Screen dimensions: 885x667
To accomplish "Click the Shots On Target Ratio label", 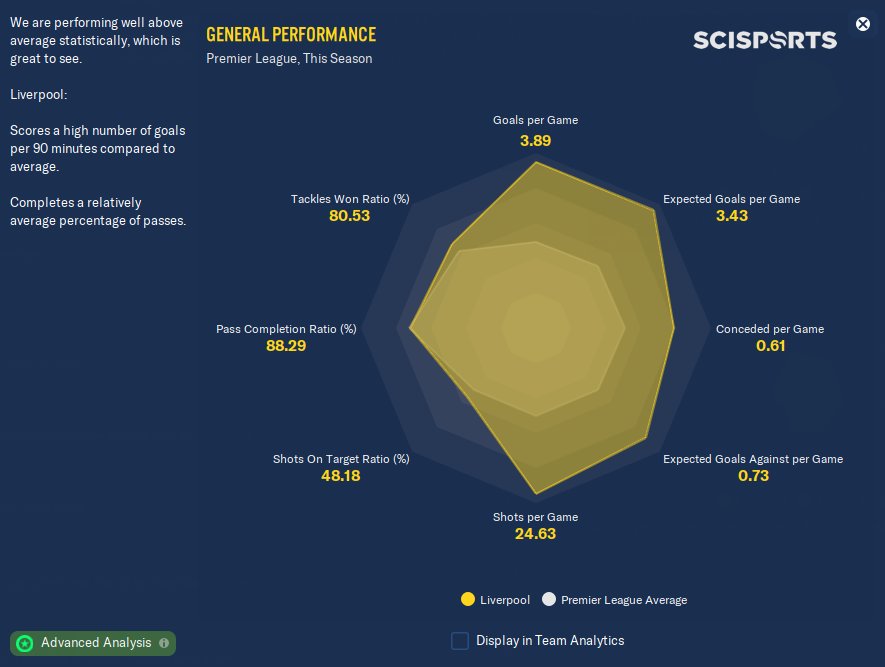I will click(341, 459).
